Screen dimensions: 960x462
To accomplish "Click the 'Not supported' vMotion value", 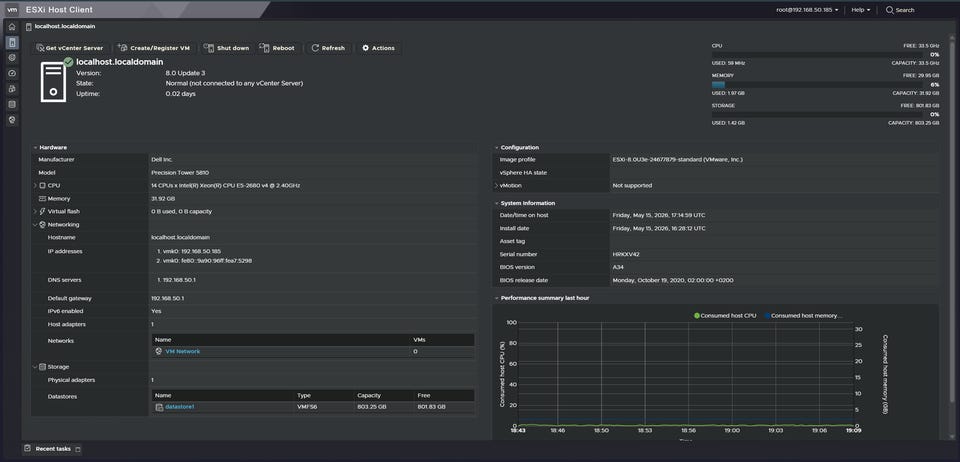I will [x=632, y=185].
